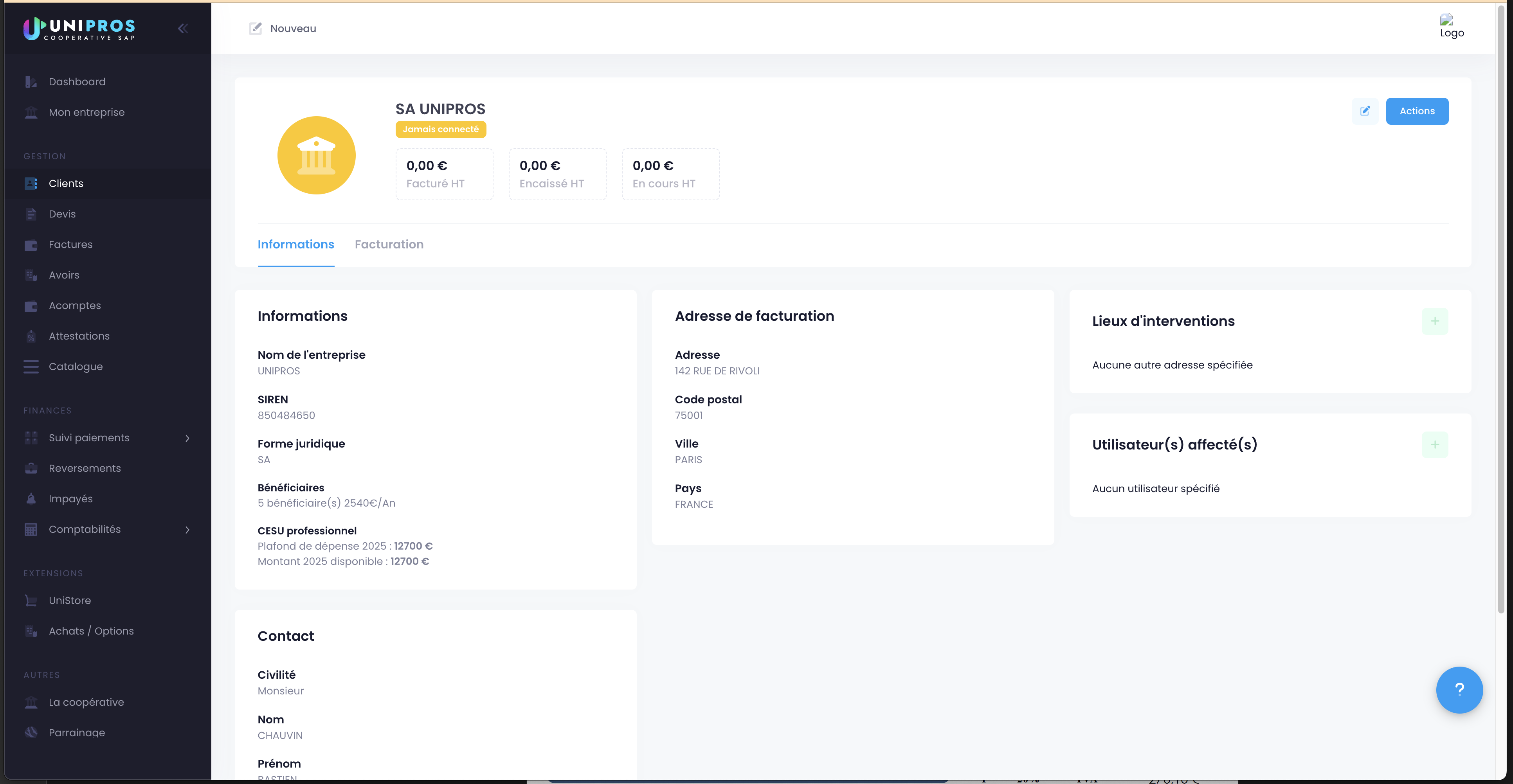
Task: Click the En cours HT amount card
Action: [670, 174]
